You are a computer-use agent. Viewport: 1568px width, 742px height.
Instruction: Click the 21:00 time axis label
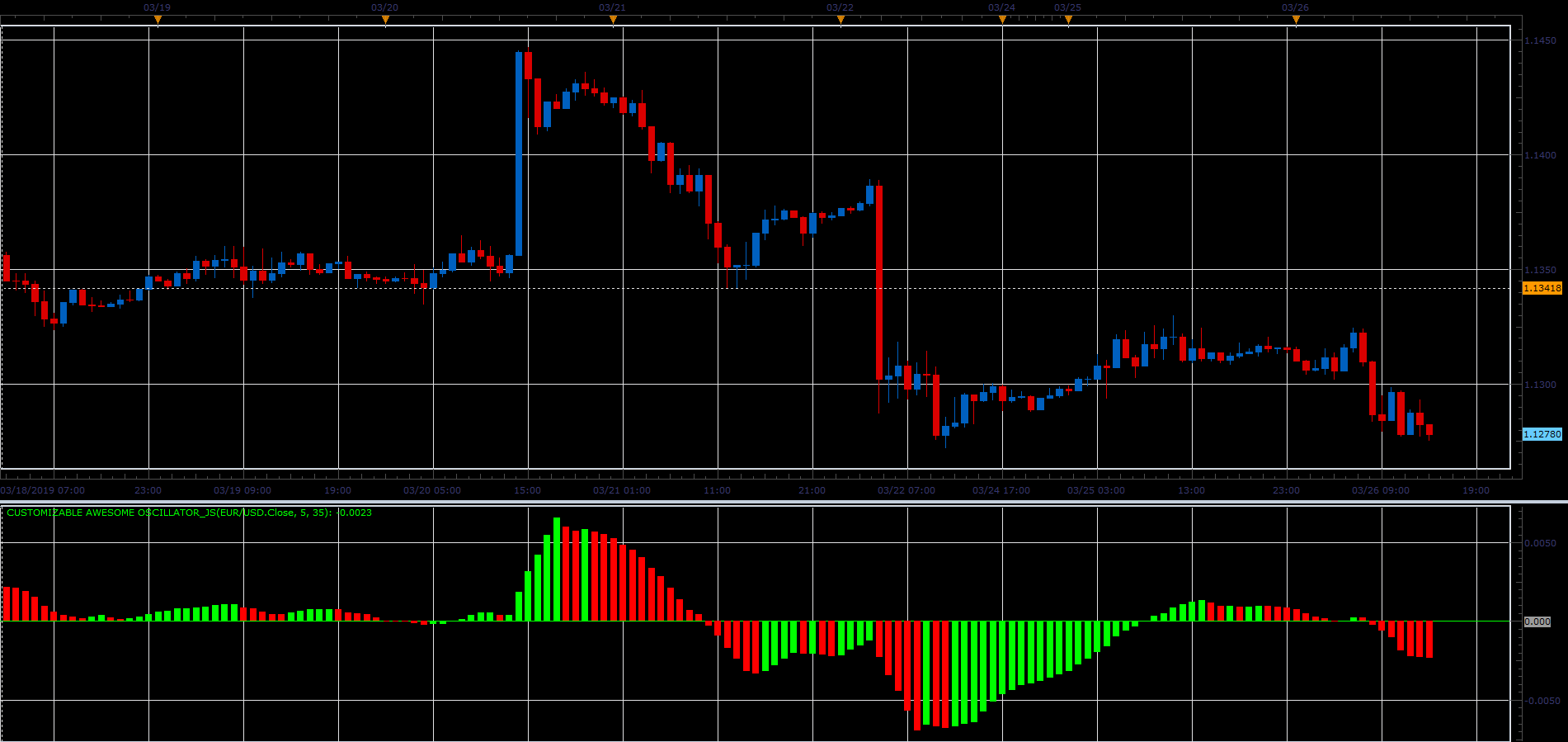click(x=812, y=490)
